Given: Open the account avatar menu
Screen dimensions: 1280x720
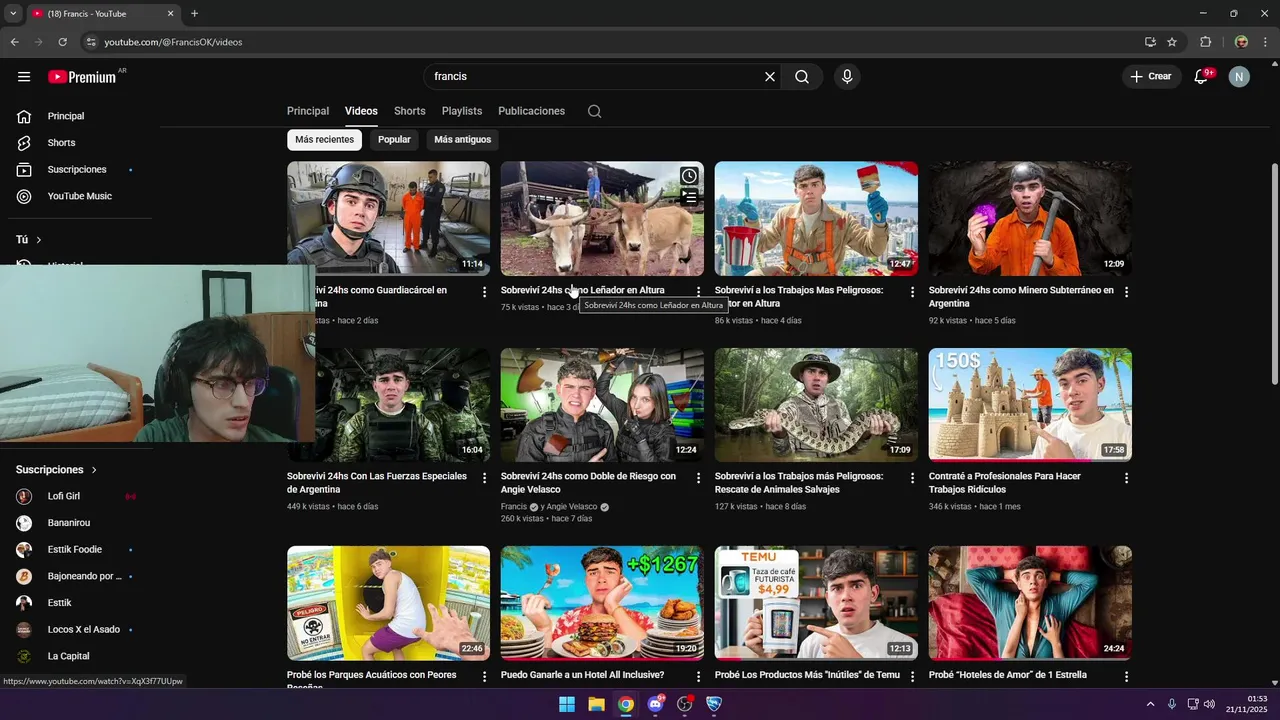Looking at the screenshot, I should pyautogui.click(x=1239, y=77).
